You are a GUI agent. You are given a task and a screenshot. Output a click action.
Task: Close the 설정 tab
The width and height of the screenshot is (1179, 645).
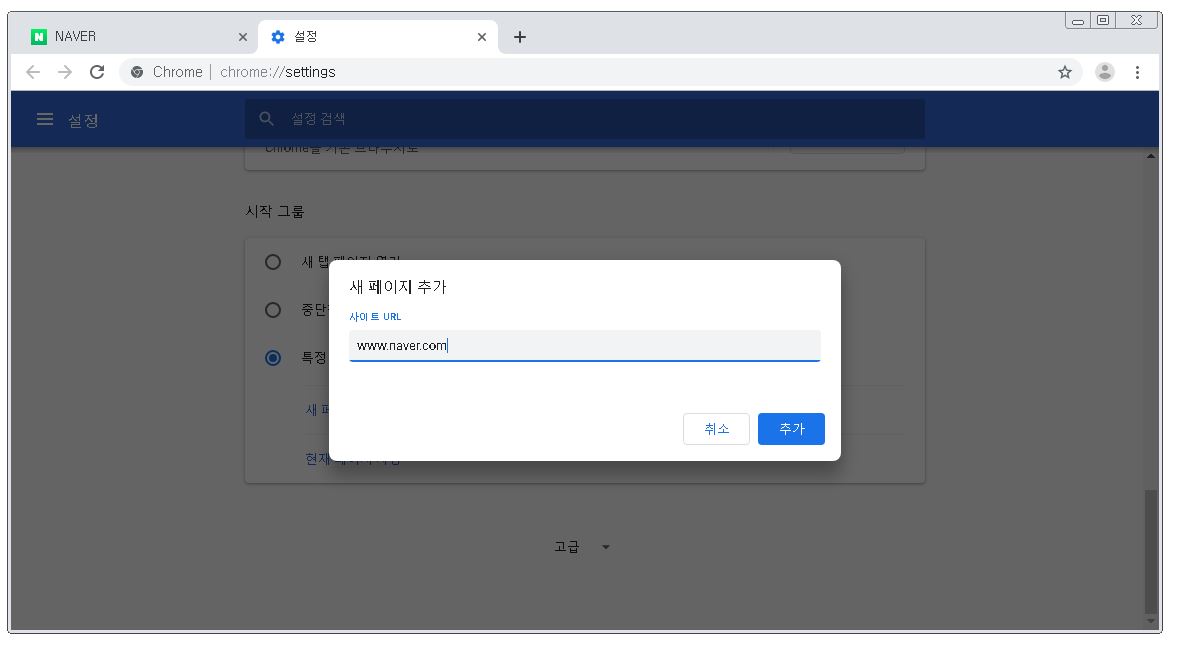[x=482, y=37]
